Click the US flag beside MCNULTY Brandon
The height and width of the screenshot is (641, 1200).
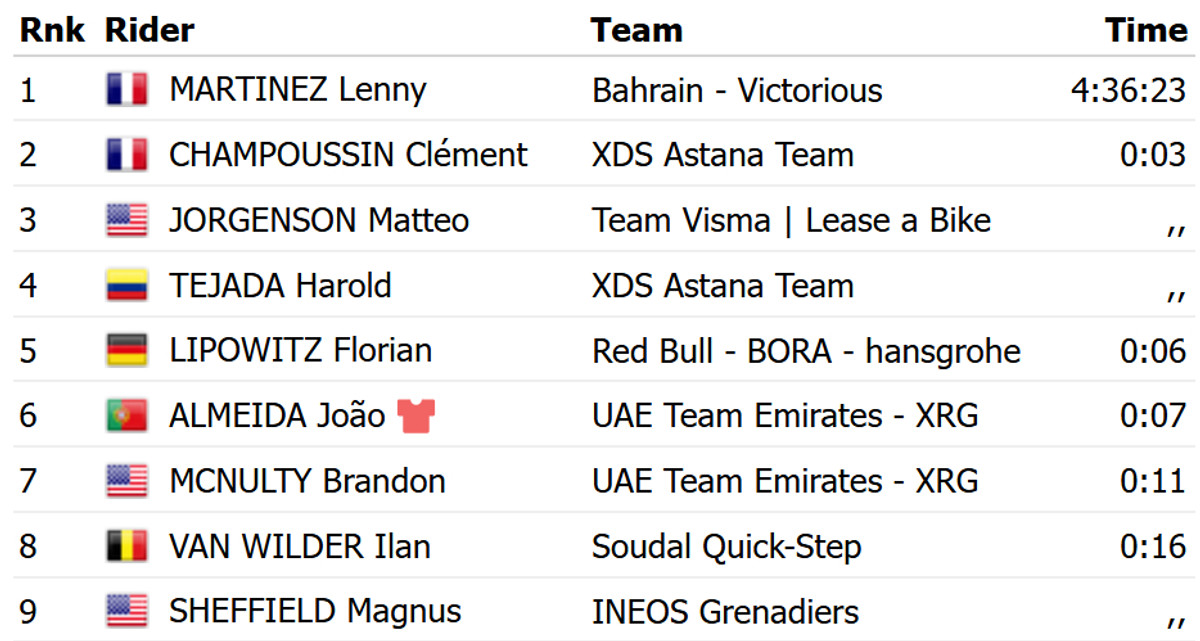click(x=126, y=481)
